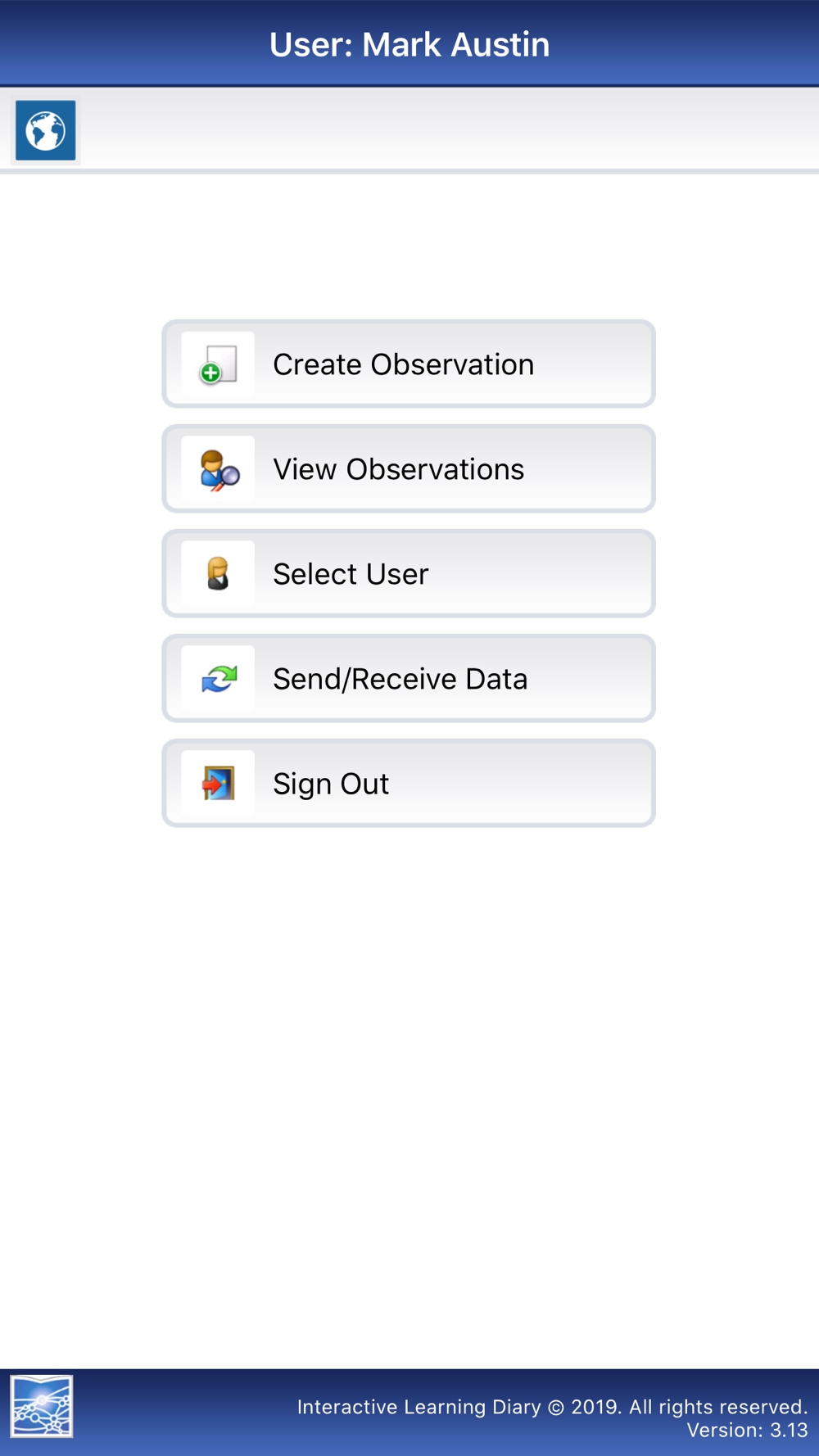The image size is (819, 1456).
Task: Click the door with red arrow icon
Action: pos(218,784)
